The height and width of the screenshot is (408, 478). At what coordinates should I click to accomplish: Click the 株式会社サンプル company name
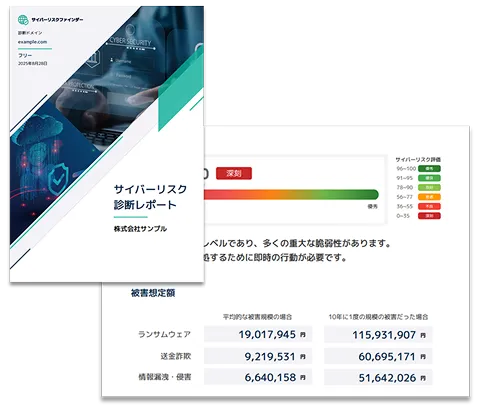pyautogui.click(x=140, y=229)
